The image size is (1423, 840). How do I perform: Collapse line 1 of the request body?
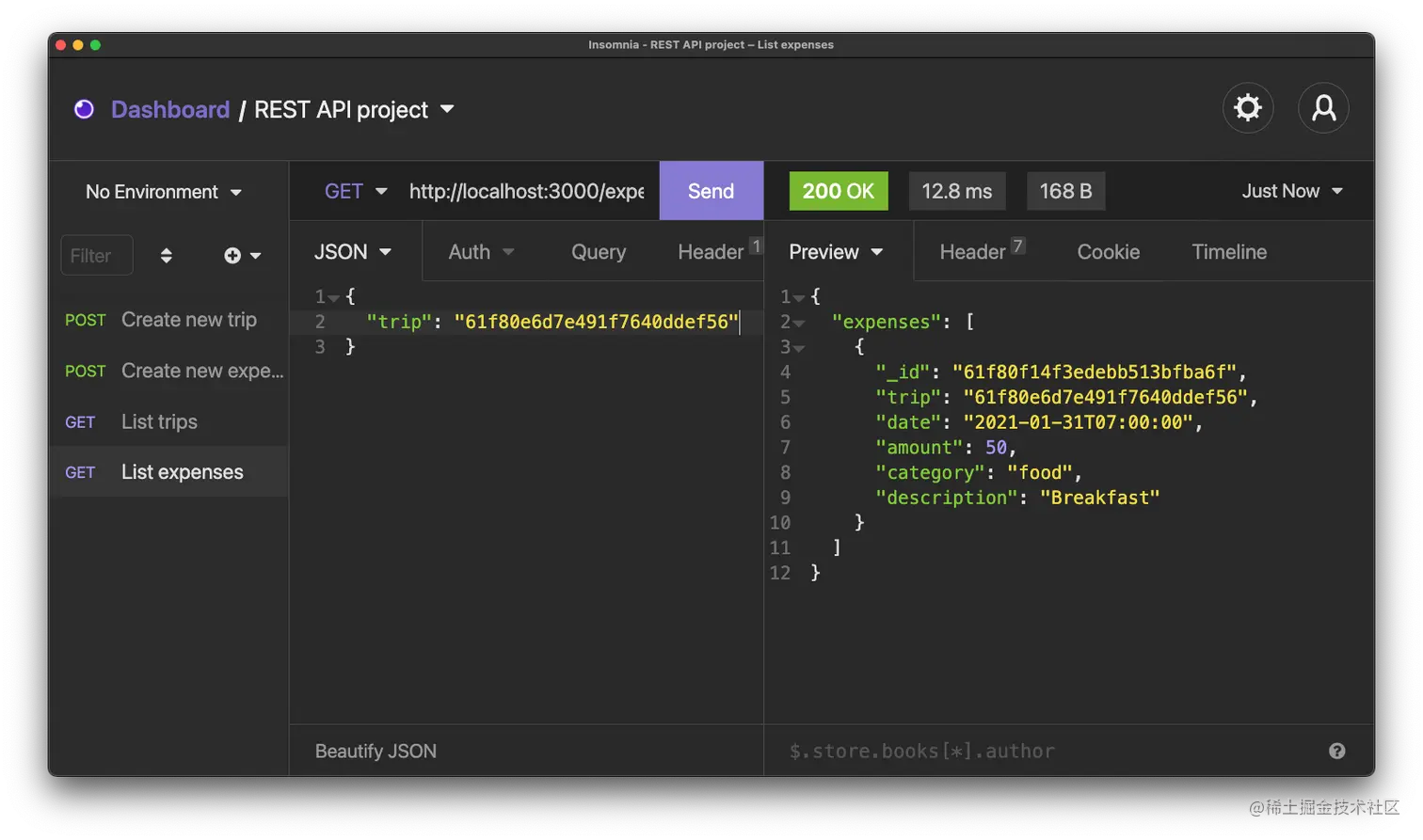pyautogui.click(x=333, y=298)
